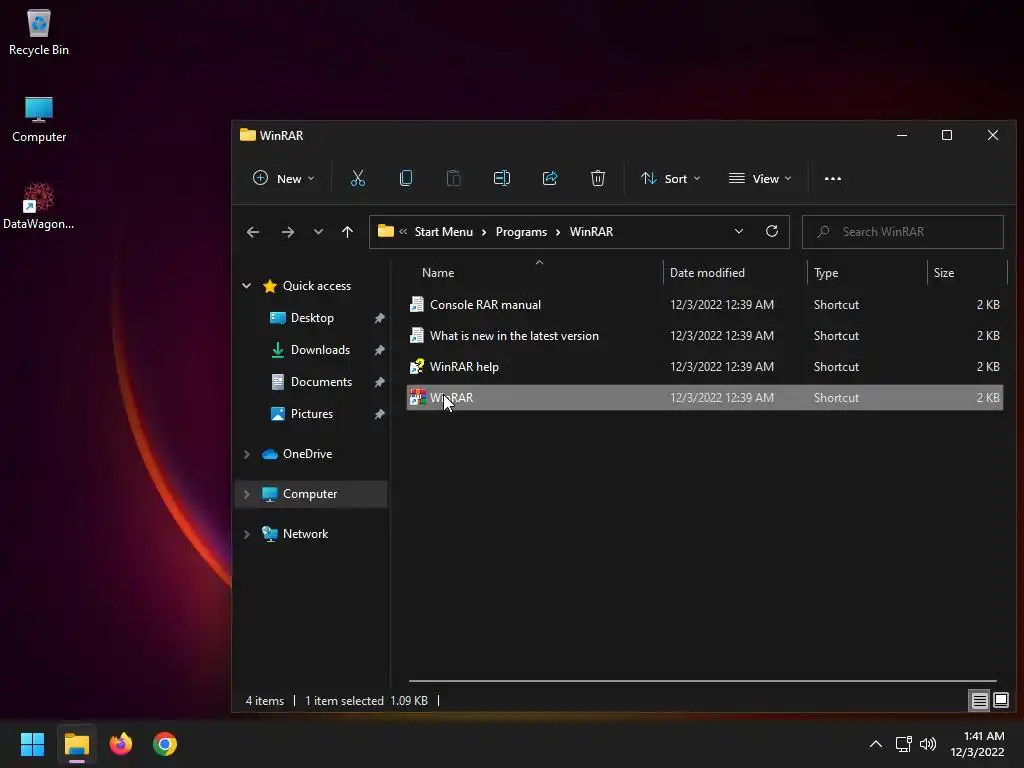The image size is (1024, 768).
Task: Select Documents in Quick access
Action: pyautogui.click(x=321, y=382)
